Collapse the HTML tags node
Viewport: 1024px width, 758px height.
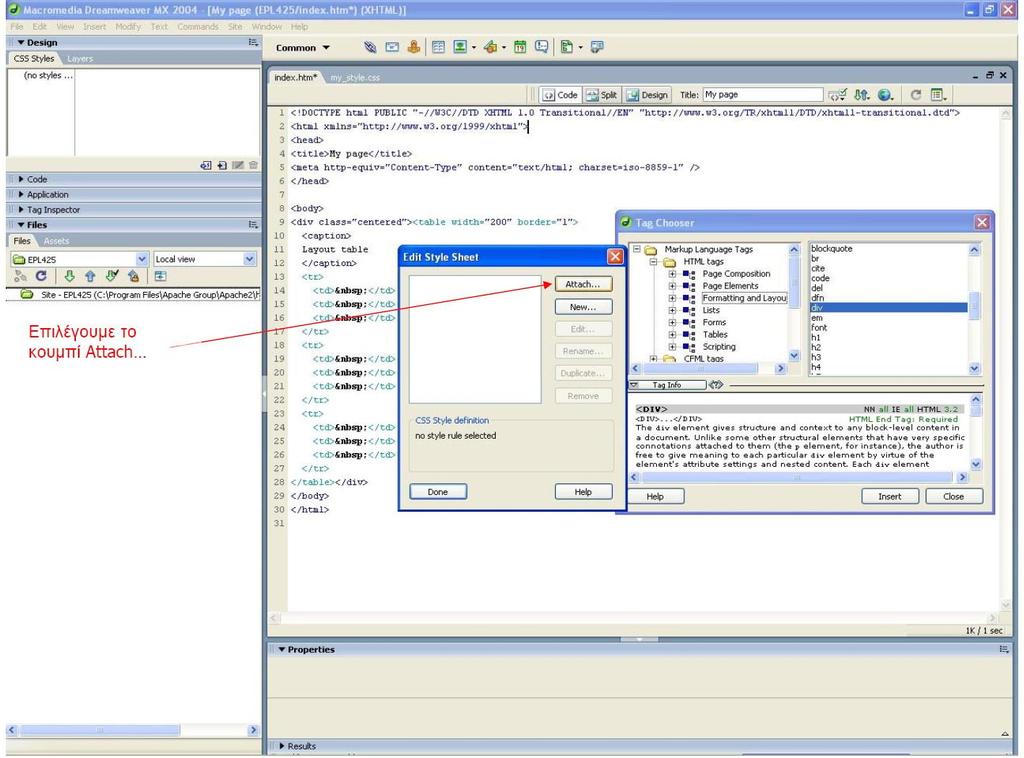[x=653, y=262]
